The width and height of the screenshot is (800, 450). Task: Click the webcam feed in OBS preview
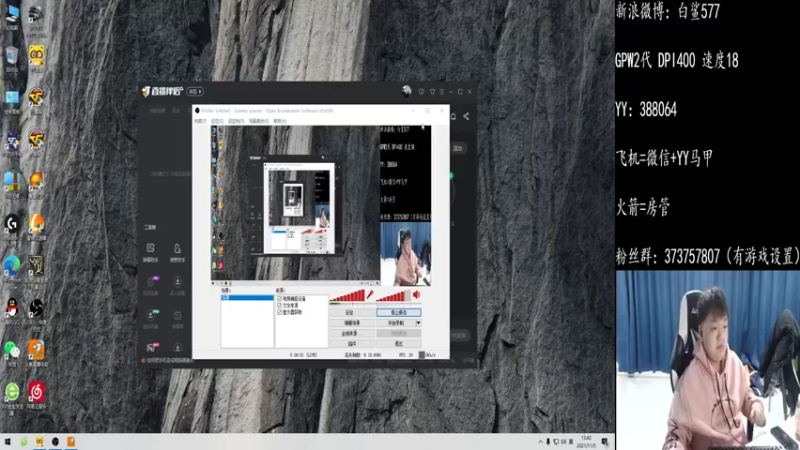pos(406,254)
